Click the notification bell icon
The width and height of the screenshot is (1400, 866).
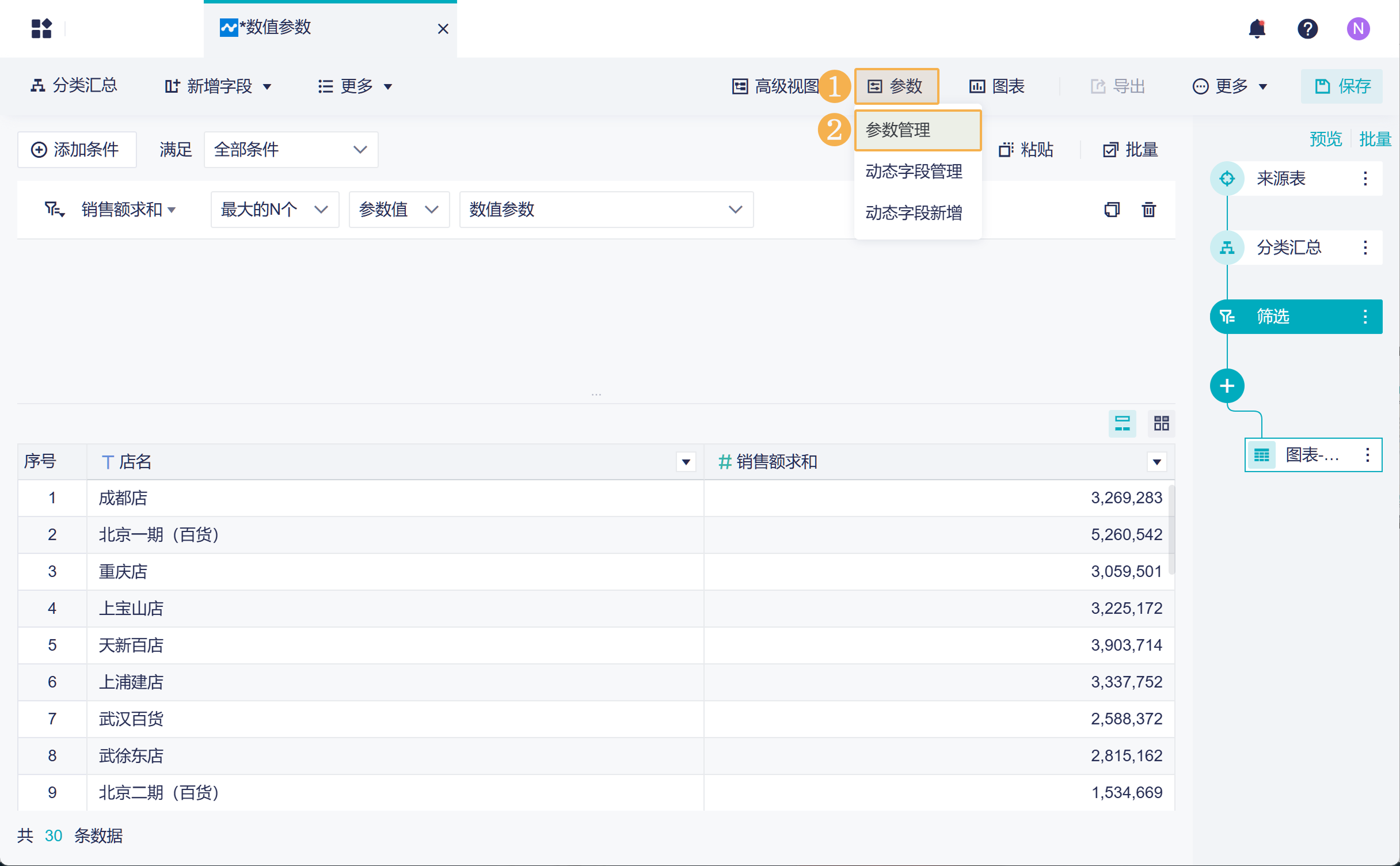click(1257, 29)
